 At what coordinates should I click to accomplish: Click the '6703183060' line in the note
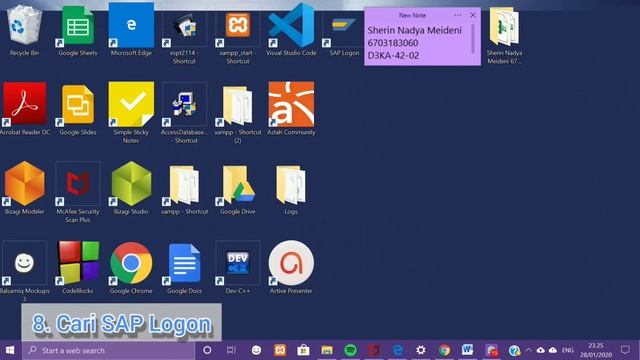click(393, 43)
